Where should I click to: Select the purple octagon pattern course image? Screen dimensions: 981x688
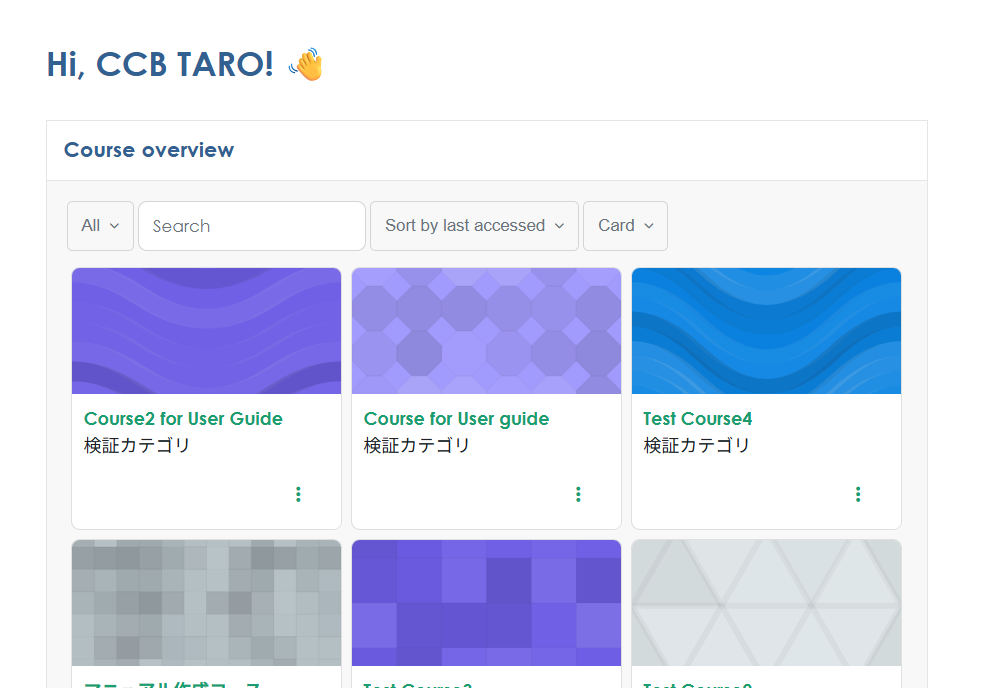point(486,331)
